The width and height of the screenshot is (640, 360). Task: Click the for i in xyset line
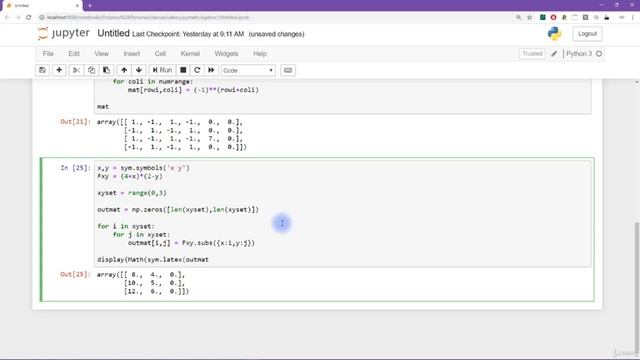[126, 226]
